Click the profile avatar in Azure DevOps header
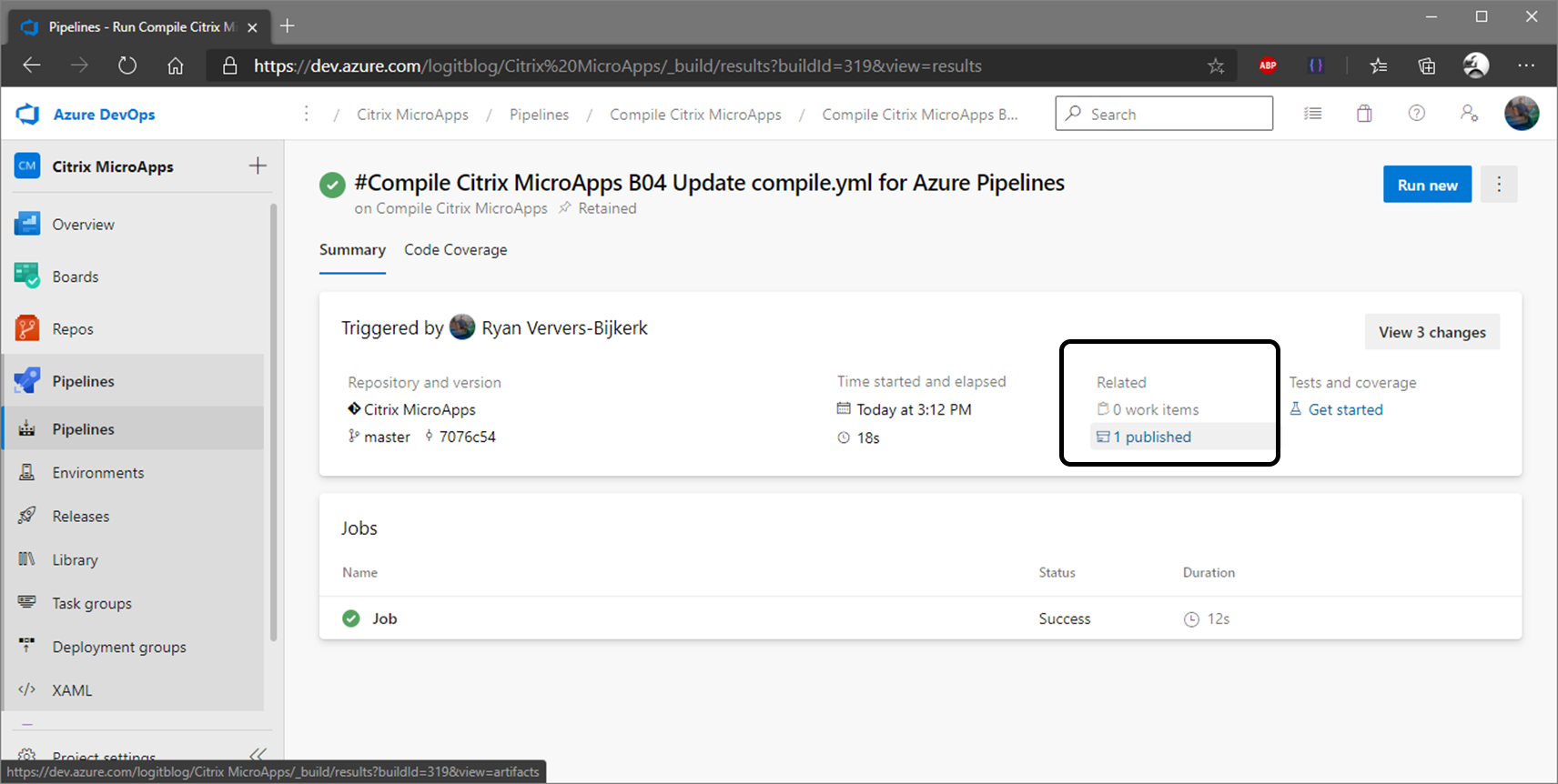1558x784 pixels. (1522, 114)
